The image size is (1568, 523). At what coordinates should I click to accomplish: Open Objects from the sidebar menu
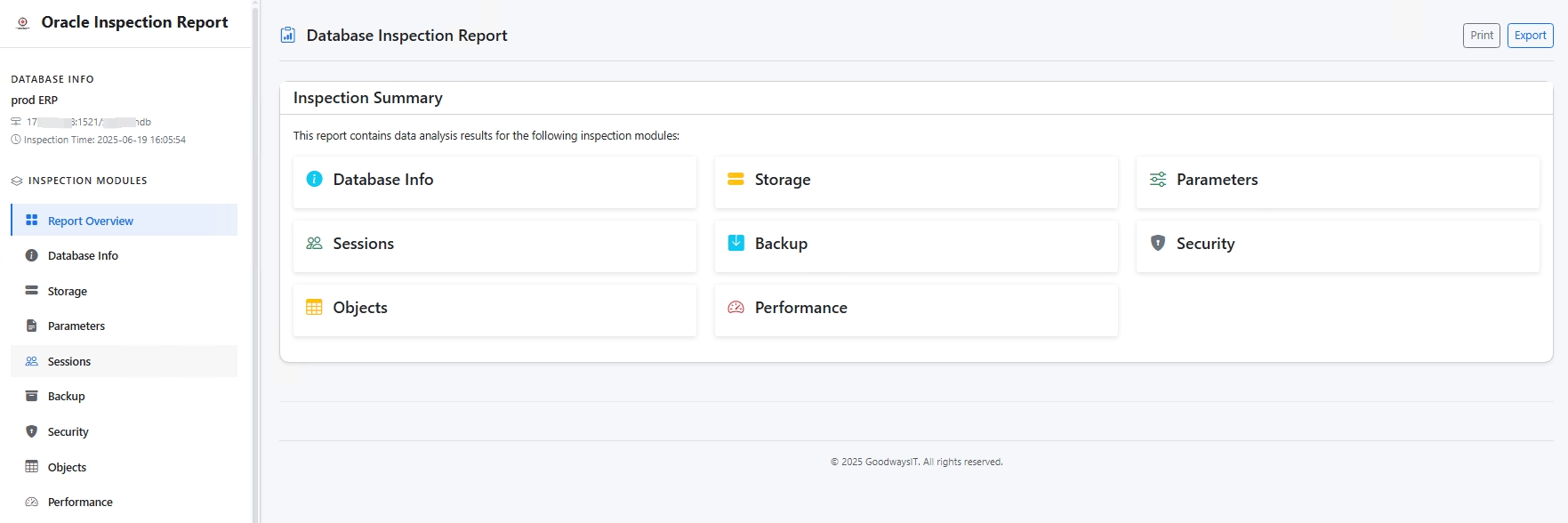point(125,467)
